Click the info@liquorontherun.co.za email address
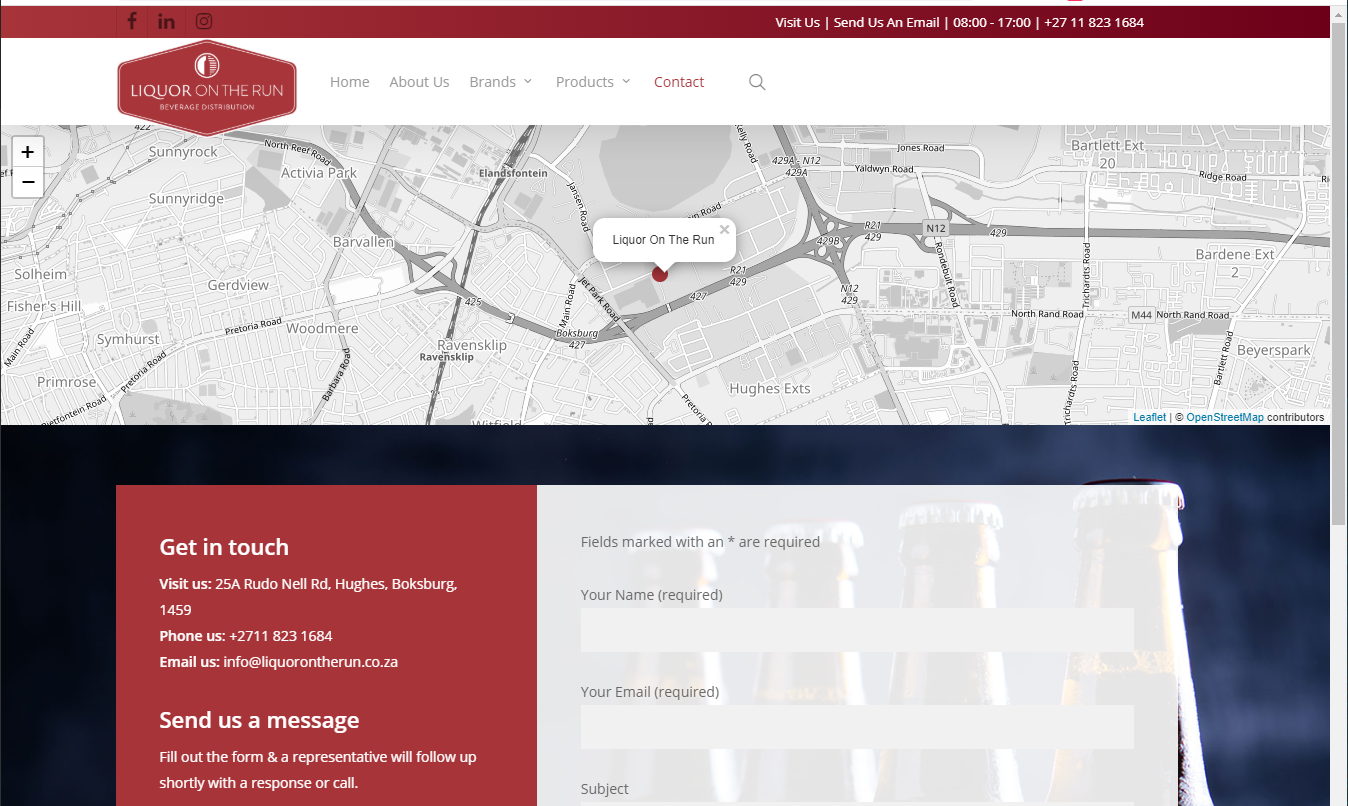 [310, 662]
